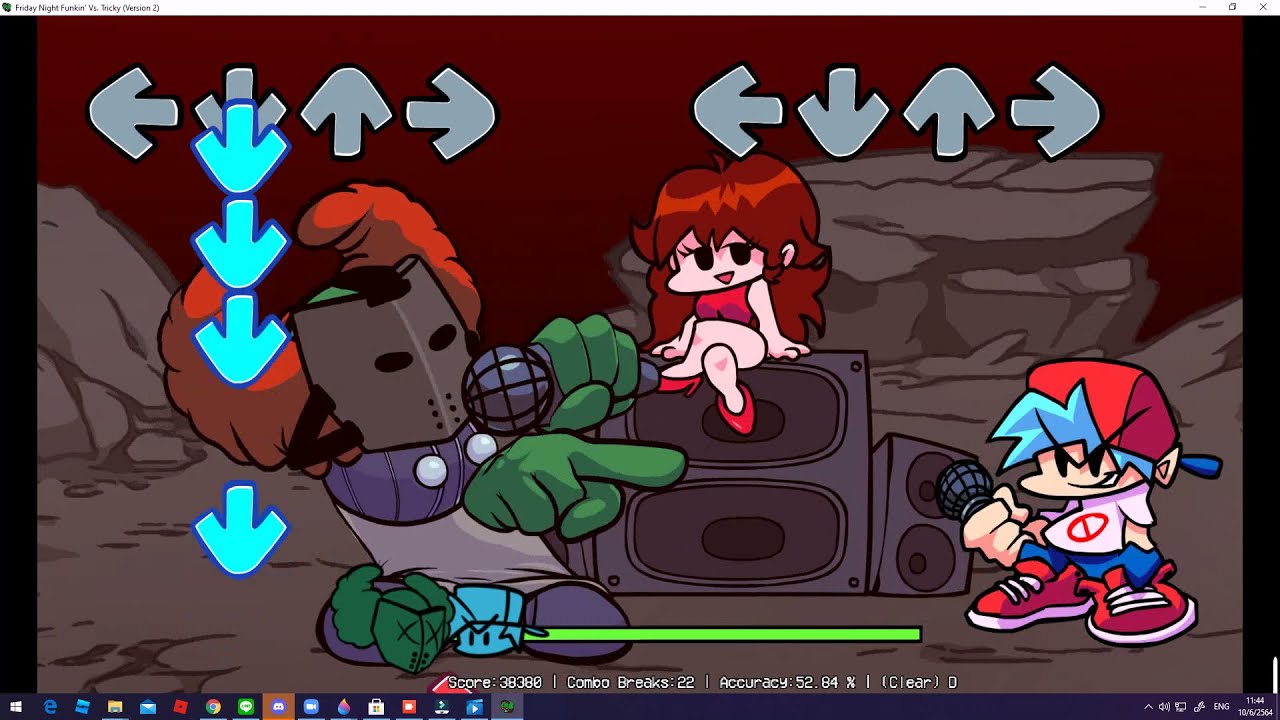Click the 'Score:38380' readout
The width and height of the screenshot is (1280, 720).
pos(495,682)
